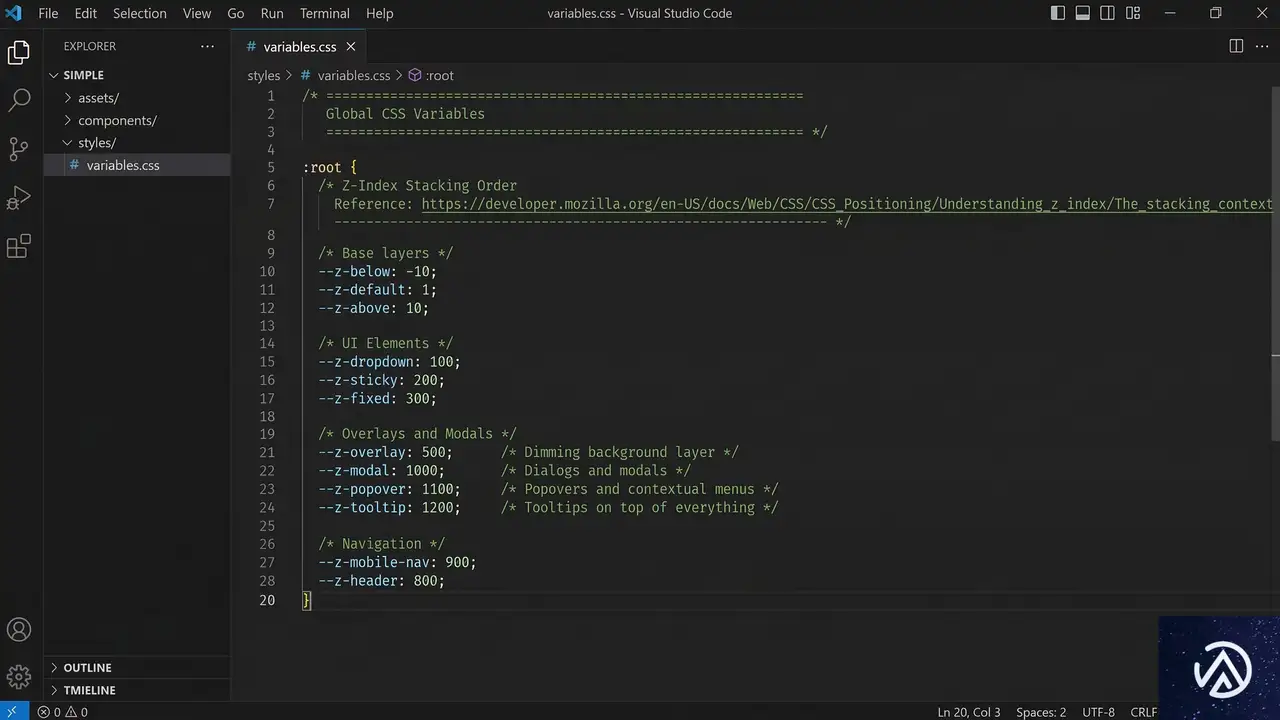Open the Selection menu

click(x=140, y=13)
